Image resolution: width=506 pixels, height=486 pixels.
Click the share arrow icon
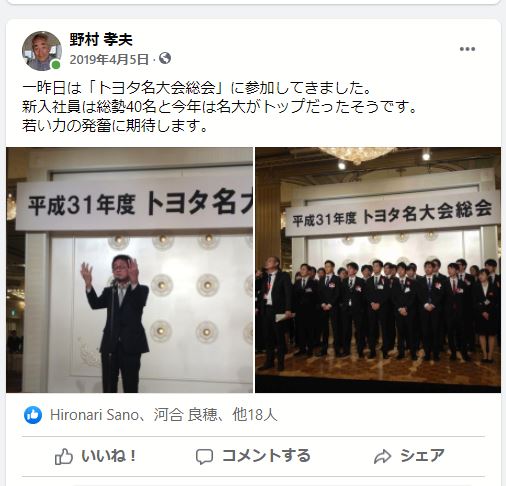point(382,456)
